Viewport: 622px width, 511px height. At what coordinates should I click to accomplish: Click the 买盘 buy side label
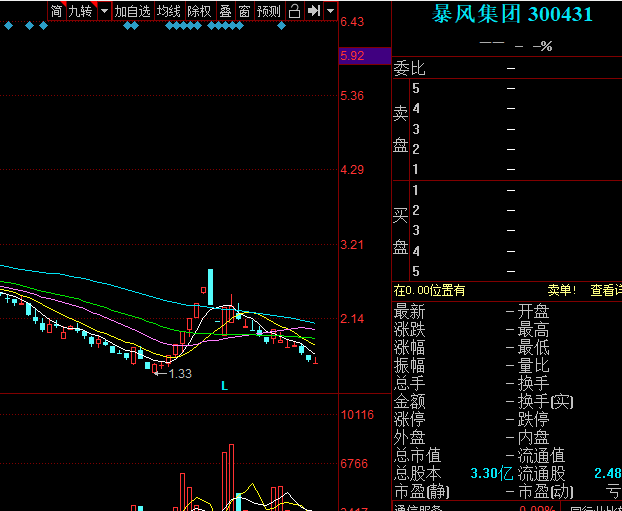401,231
